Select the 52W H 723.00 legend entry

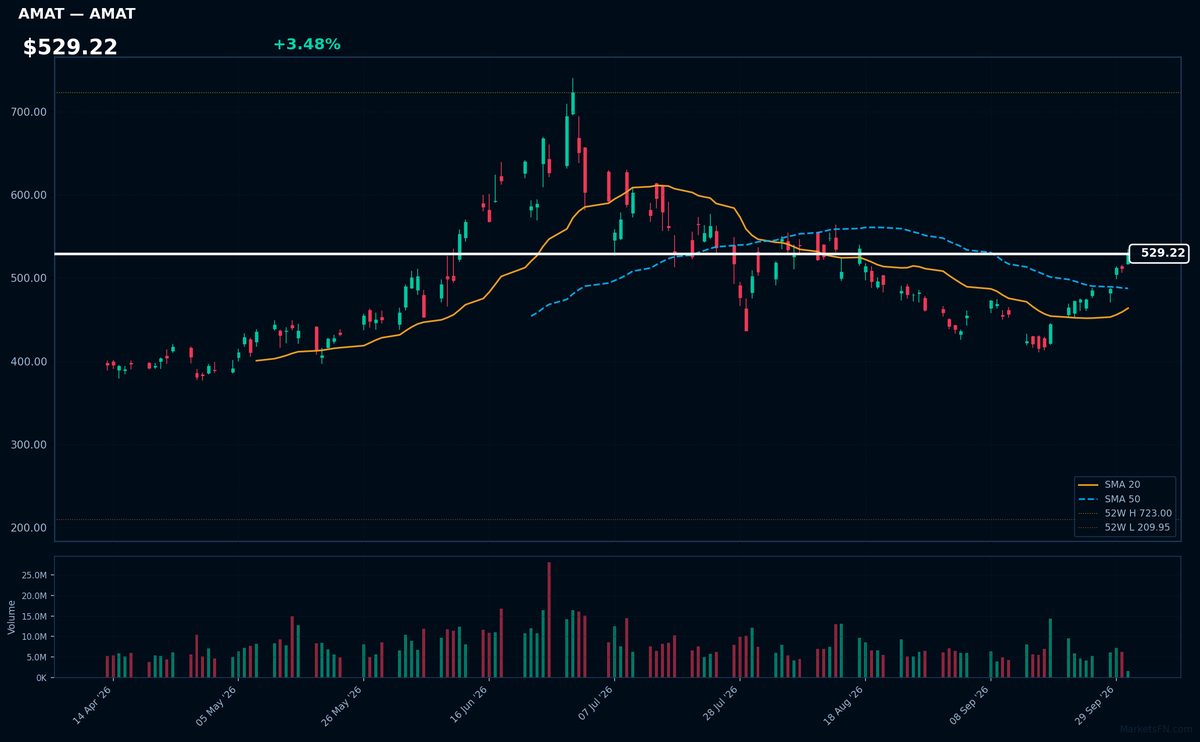click(x=1124, y=513)
